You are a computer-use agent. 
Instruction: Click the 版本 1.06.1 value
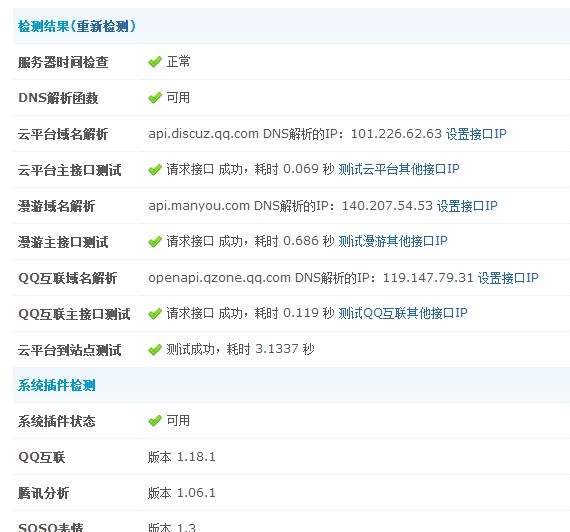click(182, 493)
